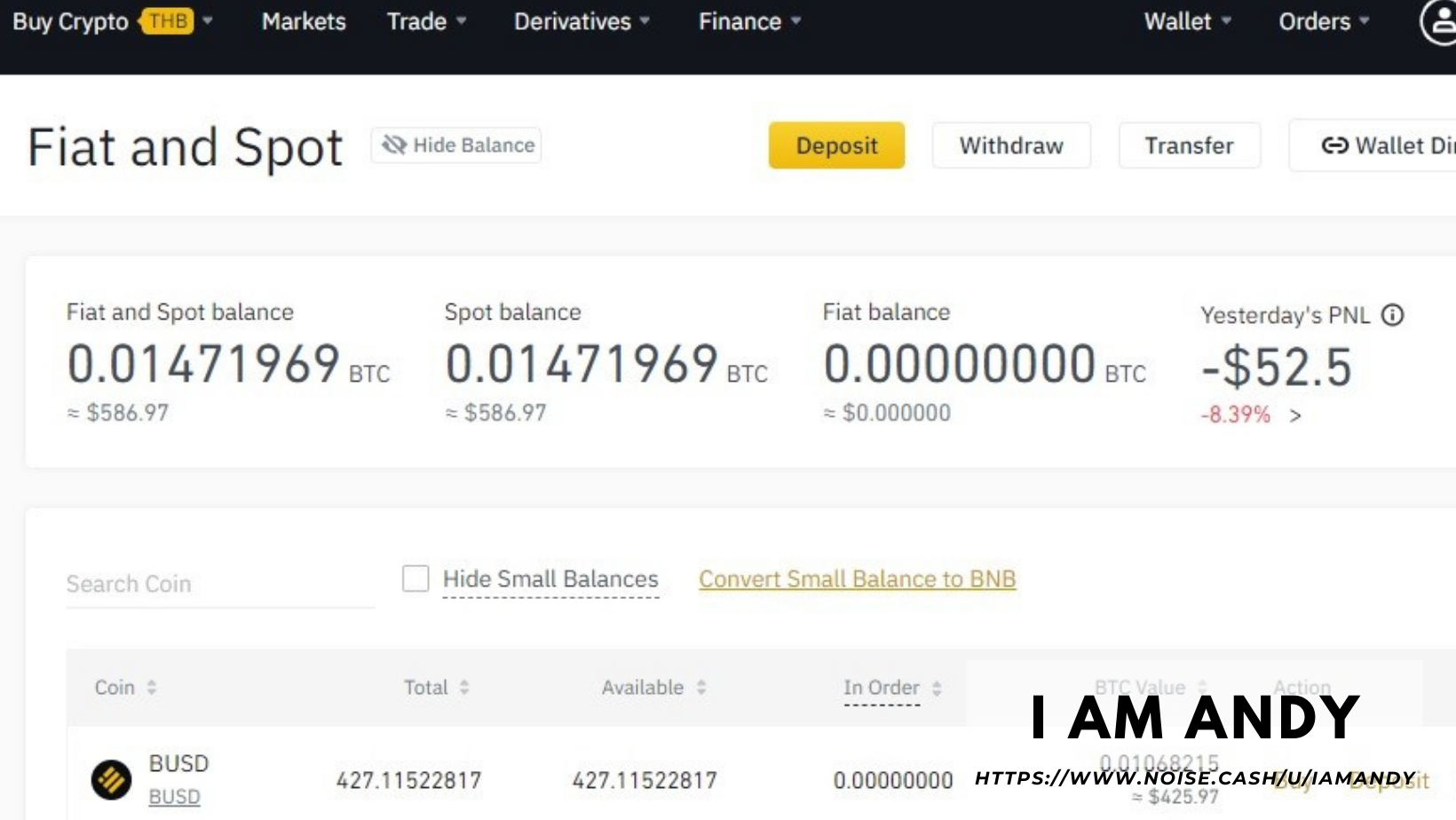Click the Yesterday's PNL info icon
This screenshot has height=820, width=1456.
(x=1392, y=315)
